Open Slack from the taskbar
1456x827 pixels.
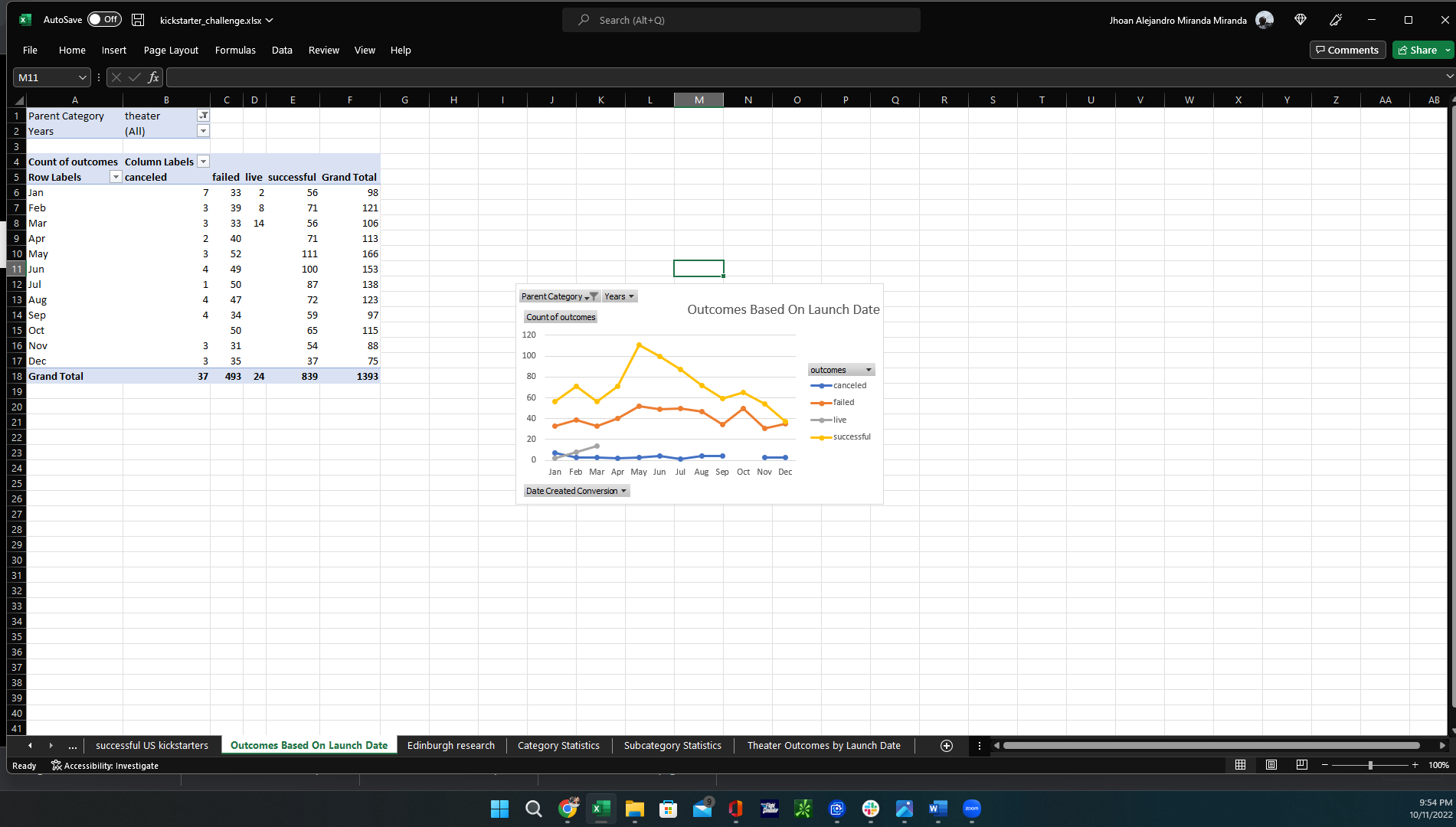click(x=870, y=809)
